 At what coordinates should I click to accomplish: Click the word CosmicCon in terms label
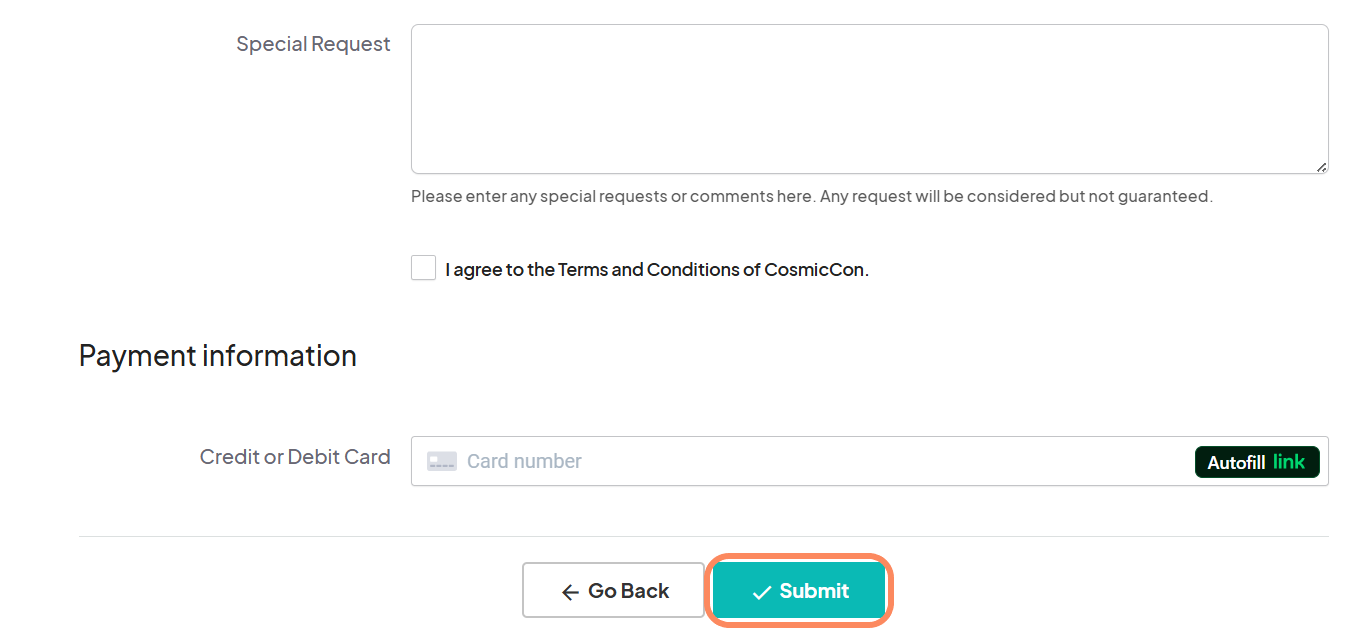pyautogui.click(x=815, y=270)
